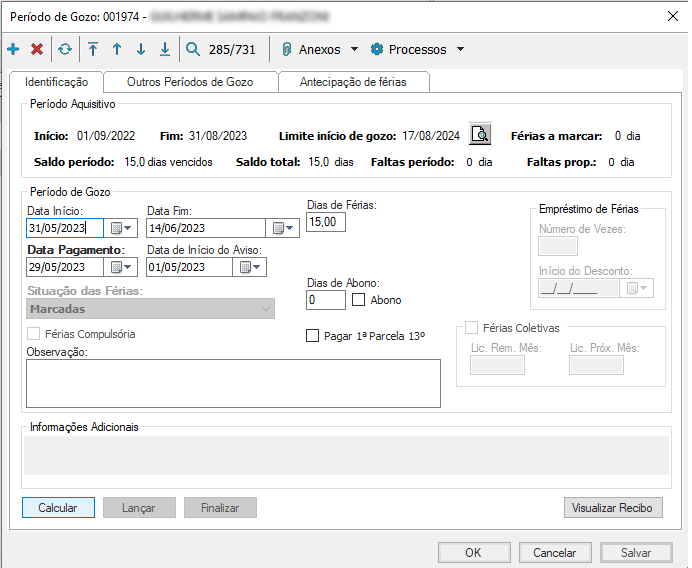Switch to Outros Períodos de Gozo tab
Image resolution: width=692 pixels, height=568 pixels.
(190, 82)
